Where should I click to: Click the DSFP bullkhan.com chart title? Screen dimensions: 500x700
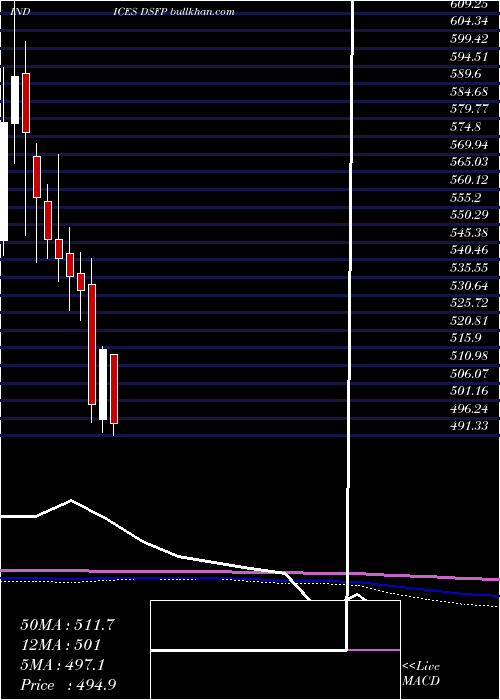pos(188,12)
